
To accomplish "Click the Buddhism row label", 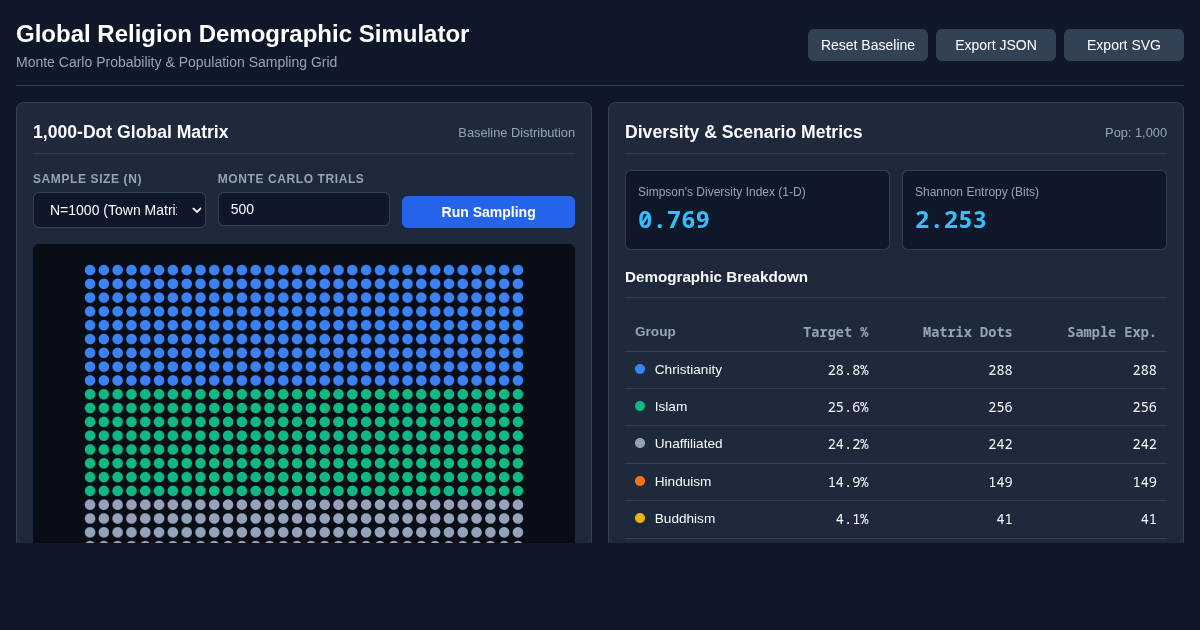I will pyautogui.click(x=685, y=518).
